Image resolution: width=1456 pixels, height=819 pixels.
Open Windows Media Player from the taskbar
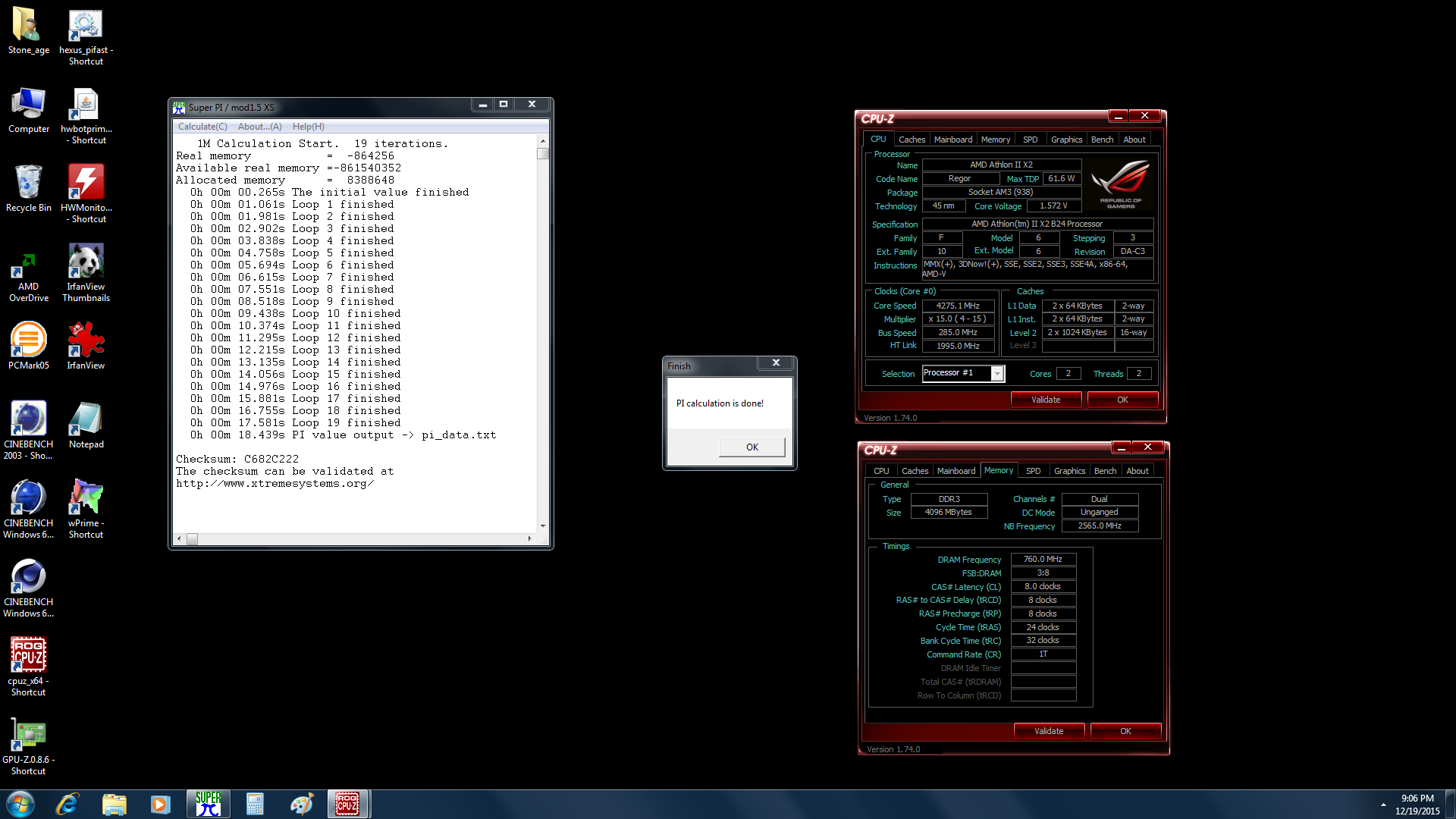pos(160,804)
